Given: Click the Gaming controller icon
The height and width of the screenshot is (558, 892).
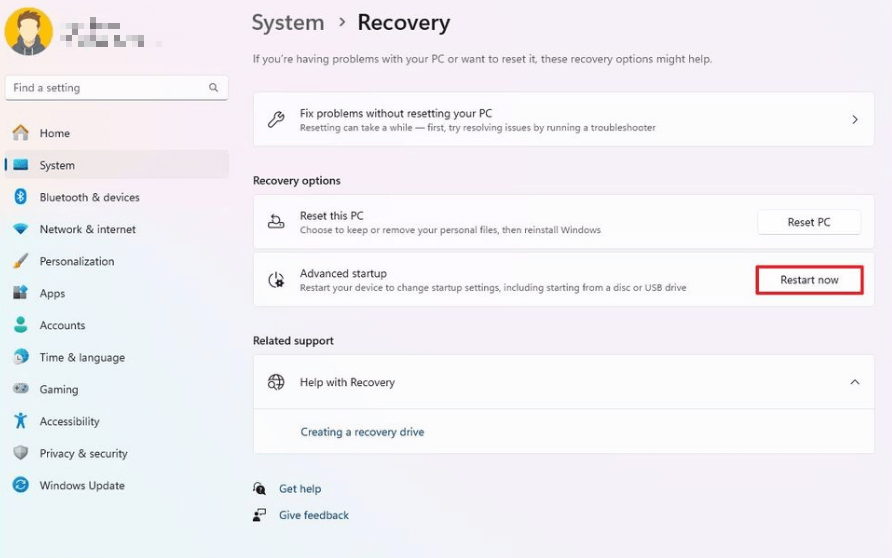Looking at the screenshot, I should (x=20, y=389).
